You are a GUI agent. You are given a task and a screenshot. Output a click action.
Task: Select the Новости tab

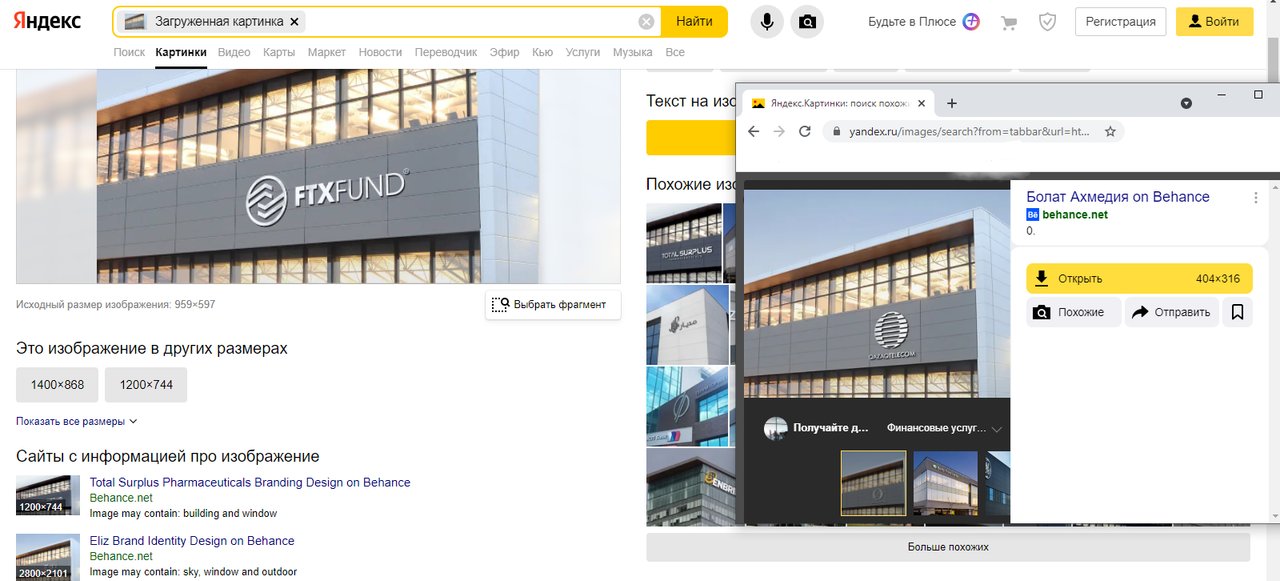point(380,52)
